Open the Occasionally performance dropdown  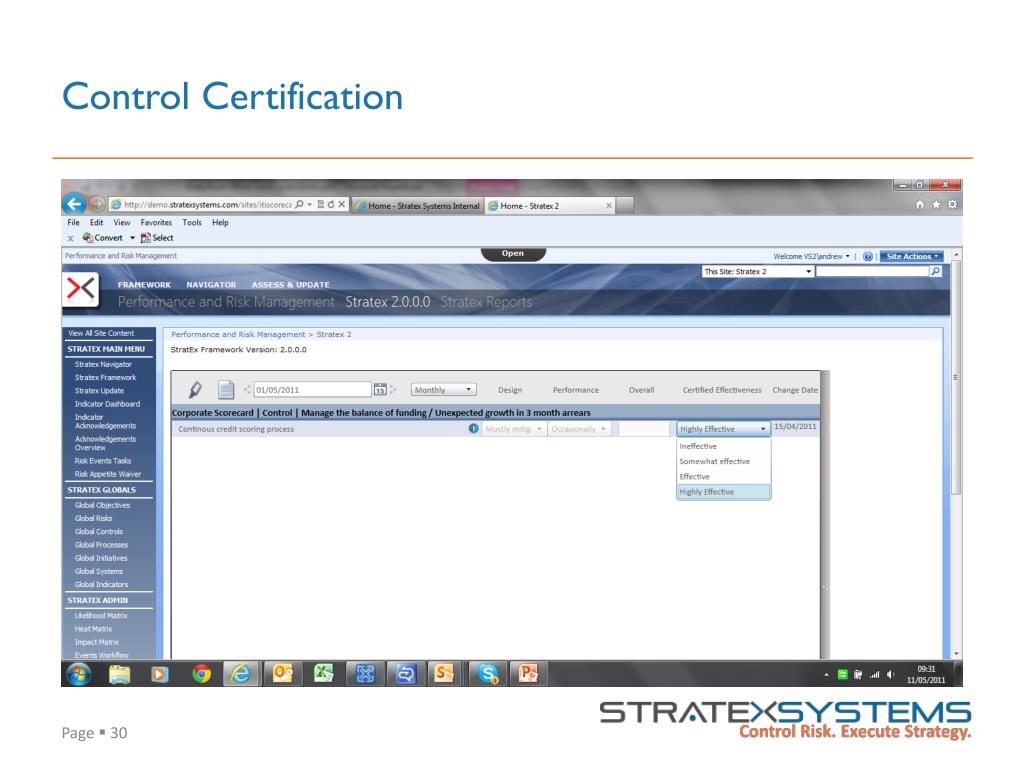(x=579, y=429)
